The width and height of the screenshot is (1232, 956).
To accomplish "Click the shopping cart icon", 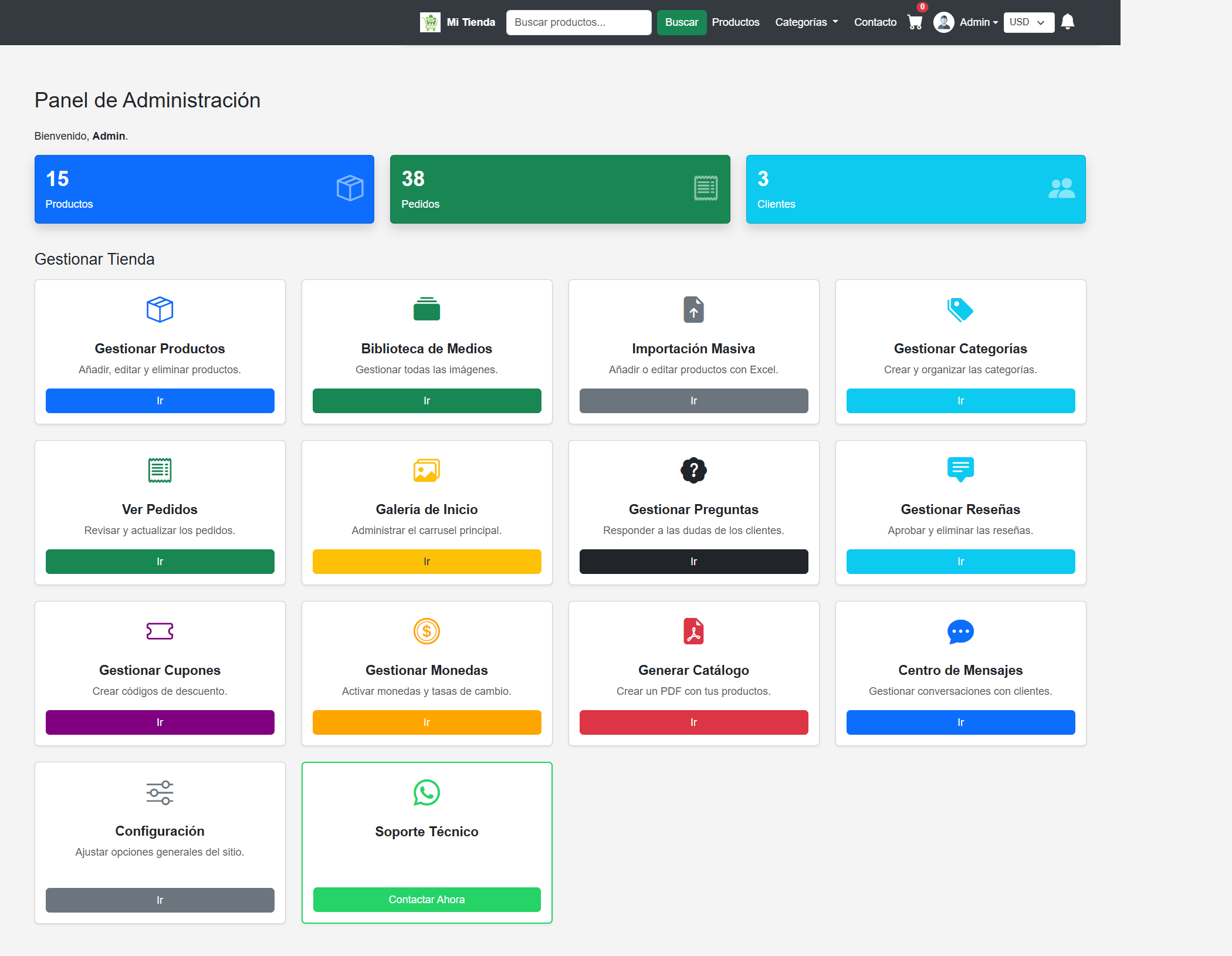I will [x=915, y=22].
